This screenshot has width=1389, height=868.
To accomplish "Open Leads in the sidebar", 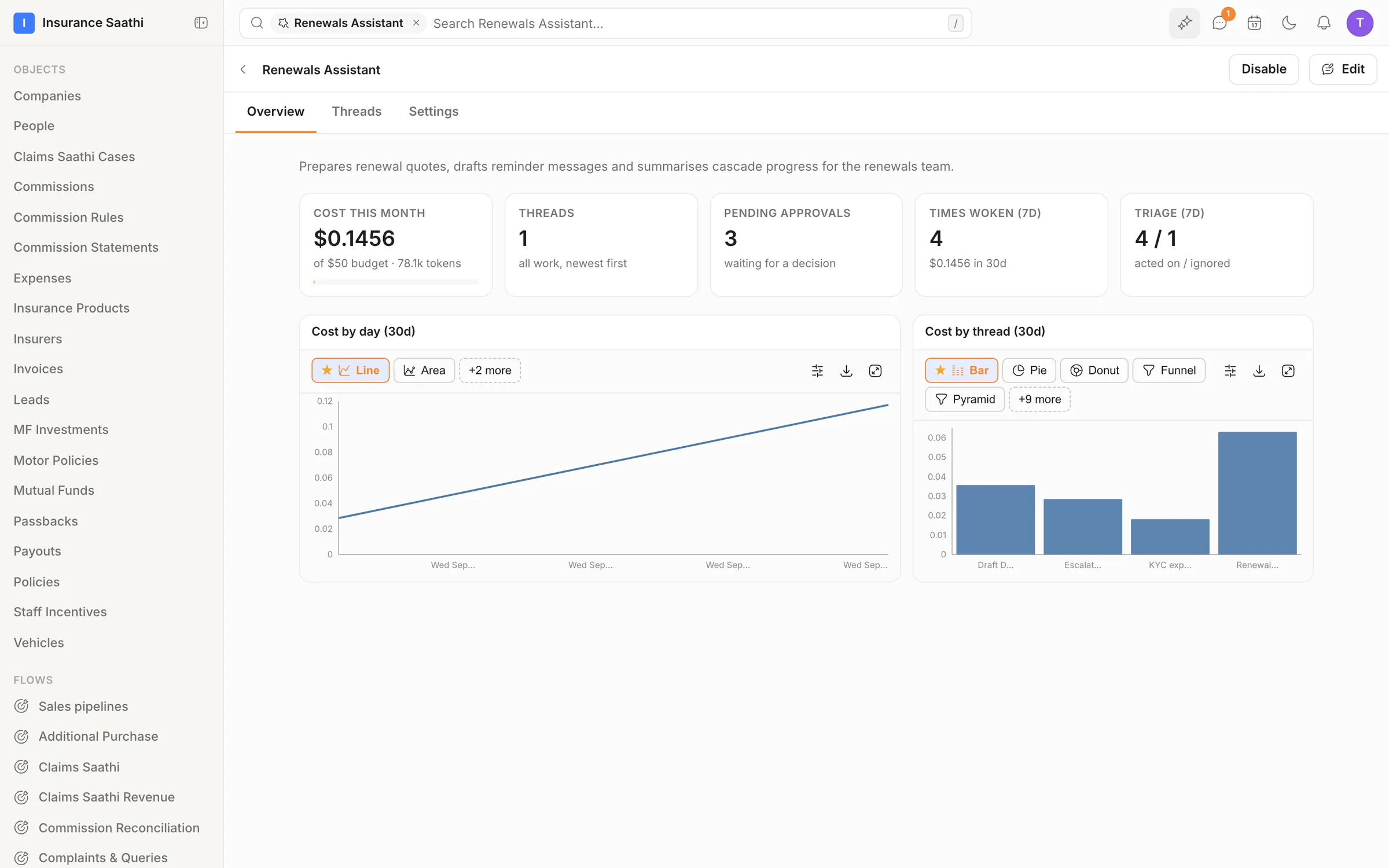I will point(31,399).
